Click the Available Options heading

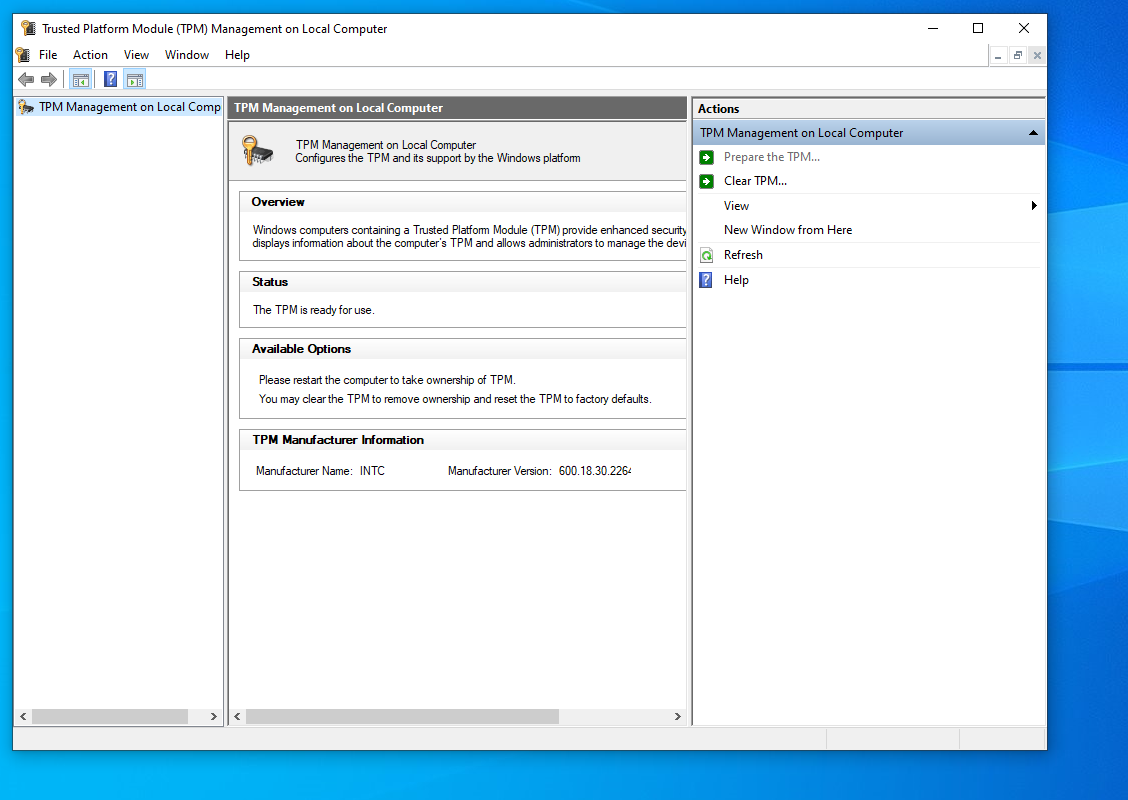click(301, 349)
